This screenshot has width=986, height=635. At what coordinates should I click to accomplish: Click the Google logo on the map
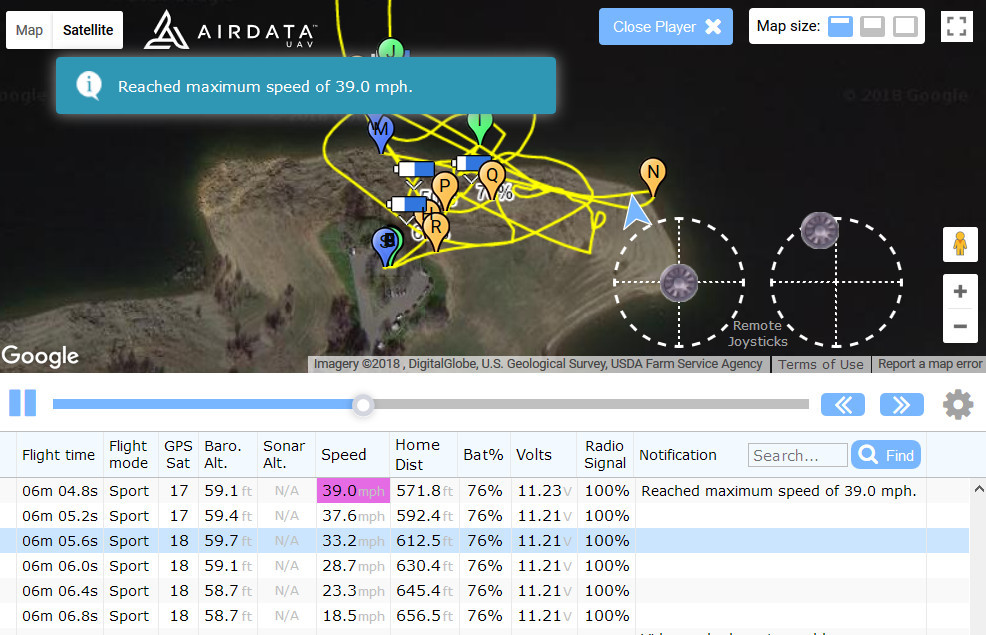pos(40,356)
